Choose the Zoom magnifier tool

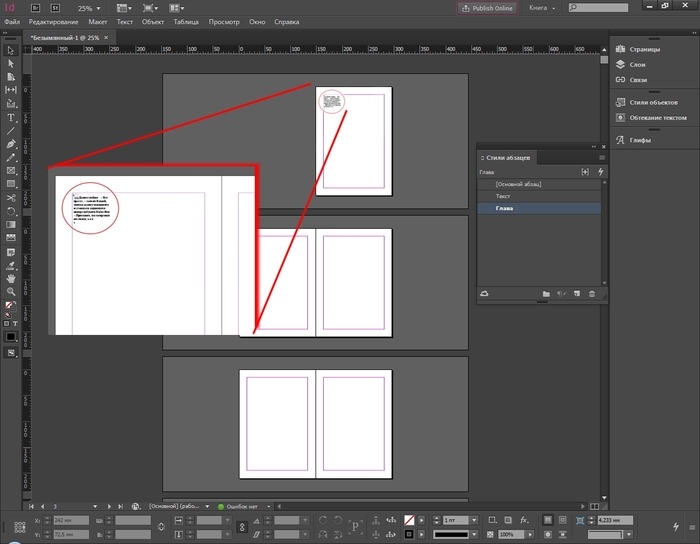(11, 291)
